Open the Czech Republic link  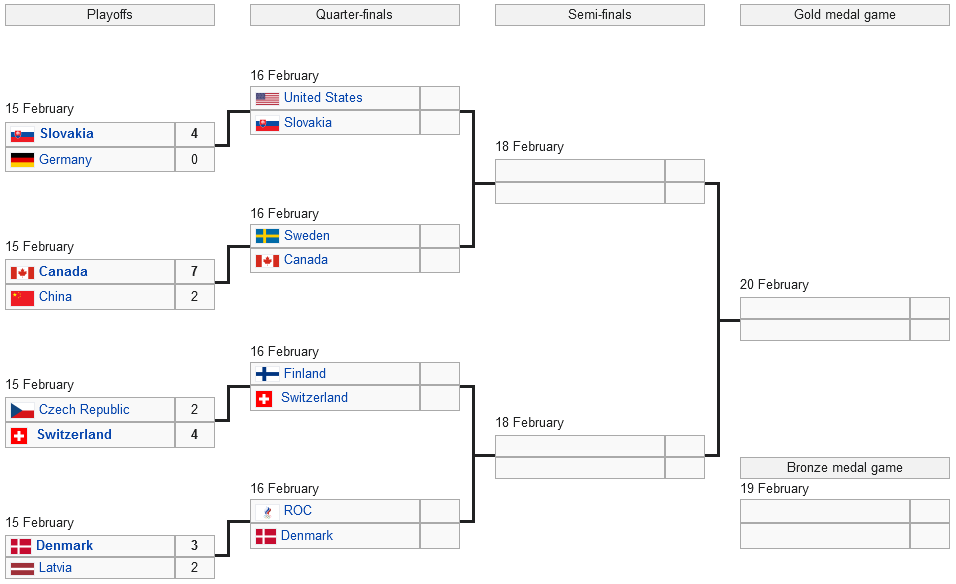point(84,410)
